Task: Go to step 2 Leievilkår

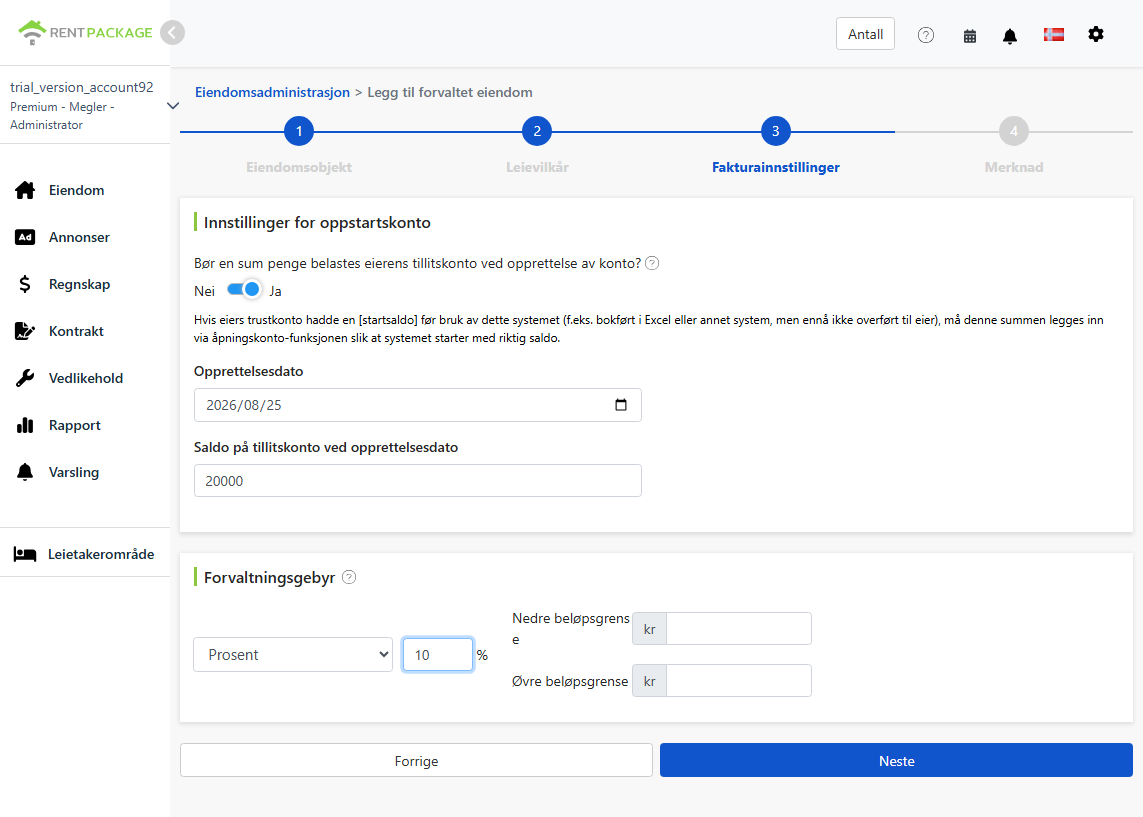Action: 537,131
